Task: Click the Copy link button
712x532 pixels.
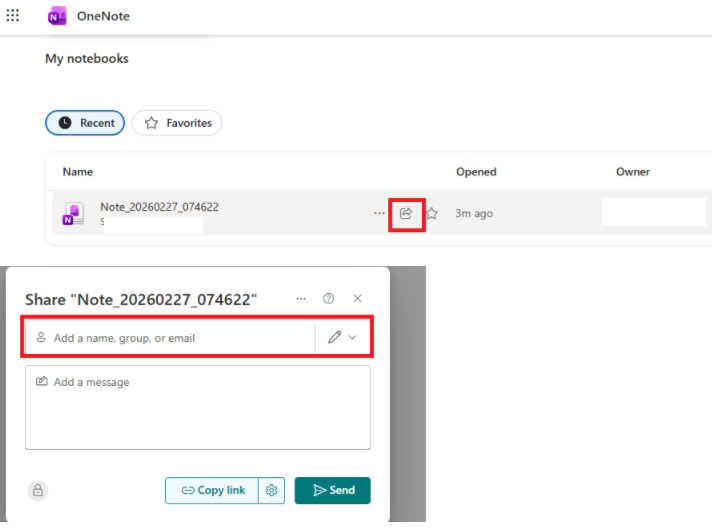Action: pos(212,490)
